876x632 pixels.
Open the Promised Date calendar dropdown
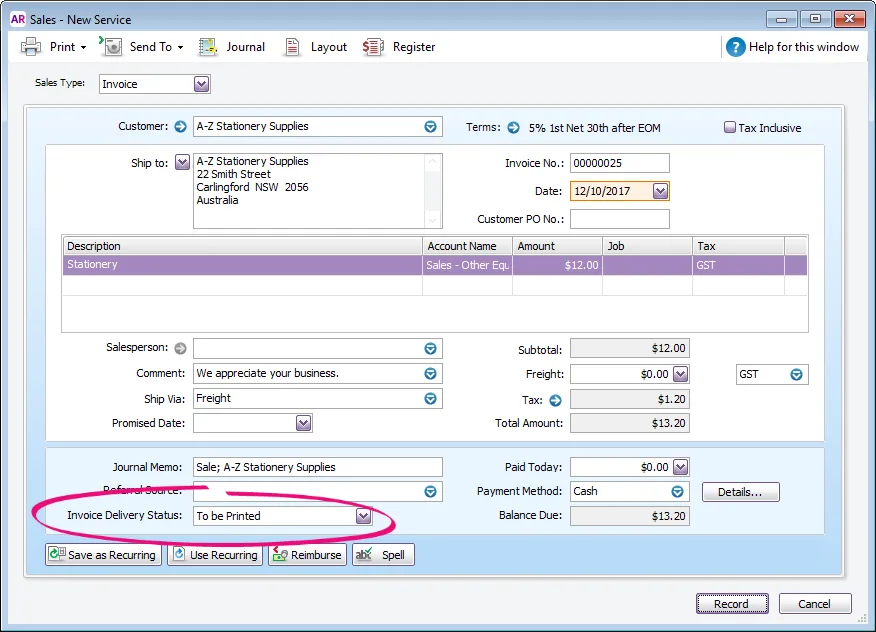[303, 423]
